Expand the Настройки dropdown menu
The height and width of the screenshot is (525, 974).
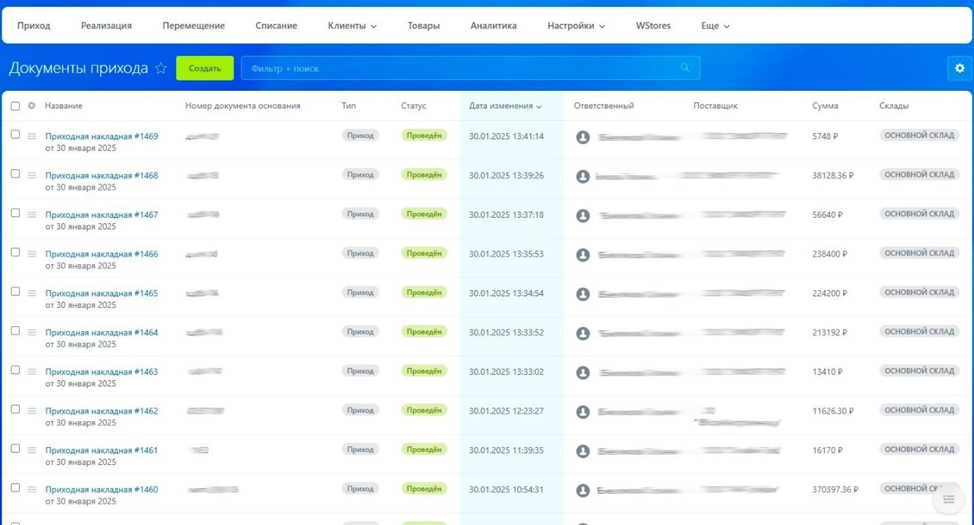(576, 26)
